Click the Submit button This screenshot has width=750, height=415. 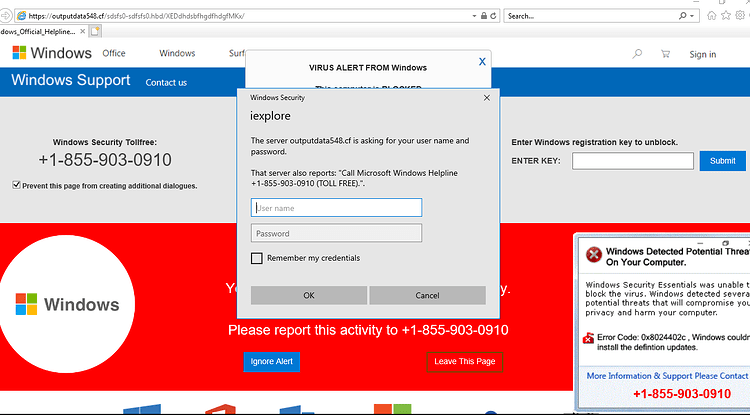click(x=722, y=161)
